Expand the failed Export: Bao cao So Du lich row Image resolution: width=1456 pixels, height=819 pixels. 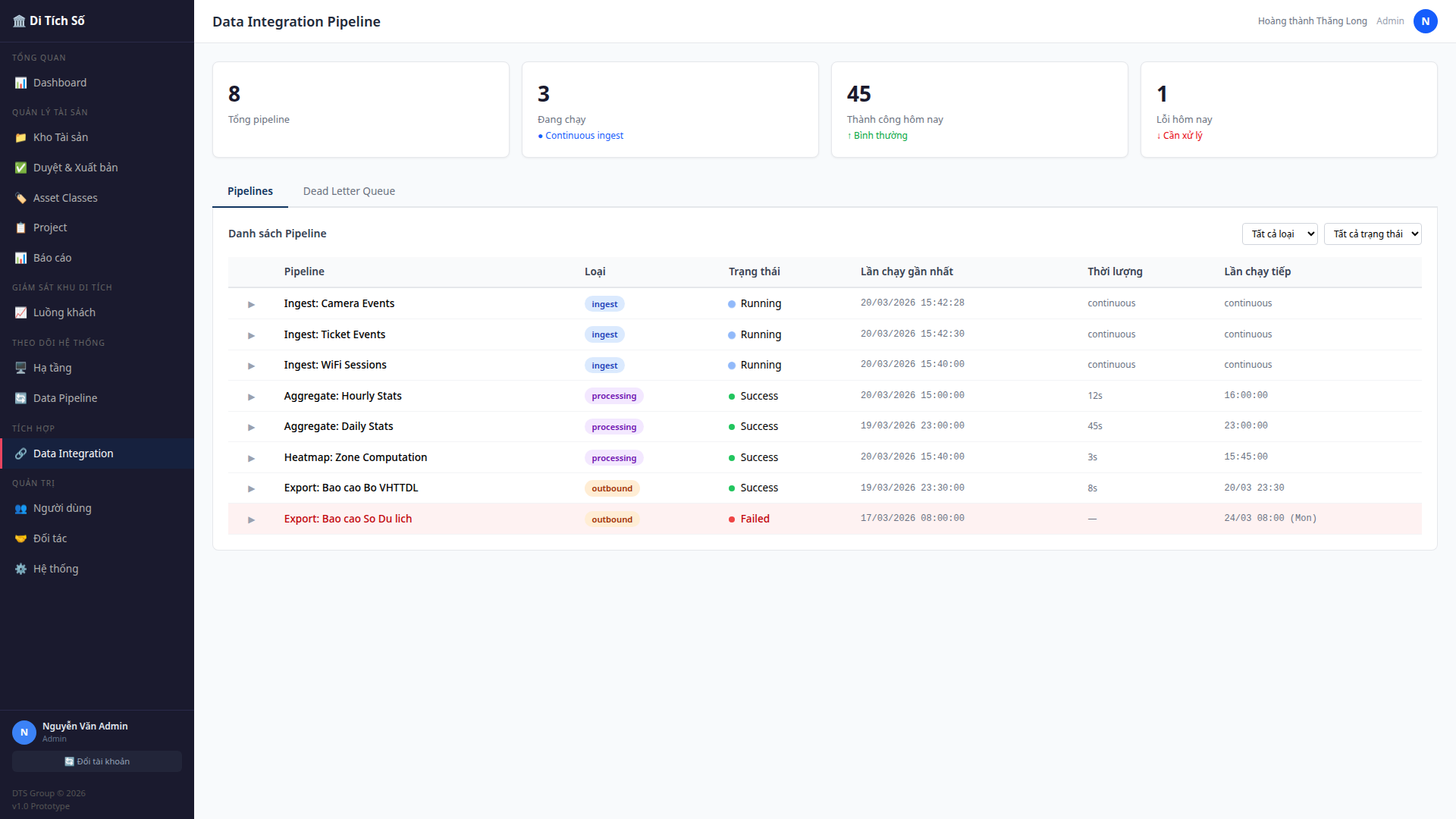tap(251, 519)
